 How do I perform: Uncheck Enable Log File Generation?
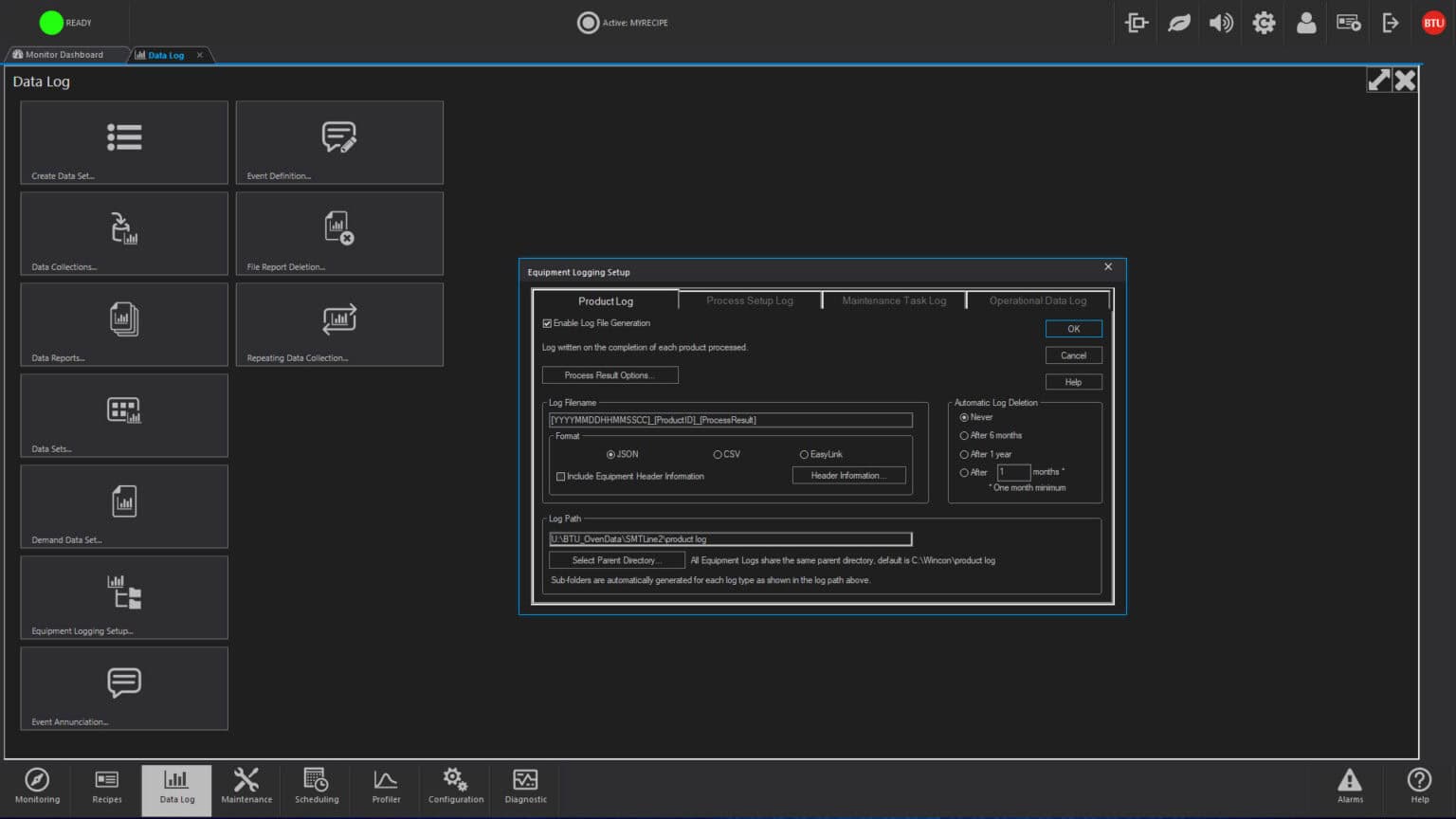(547, 324)
